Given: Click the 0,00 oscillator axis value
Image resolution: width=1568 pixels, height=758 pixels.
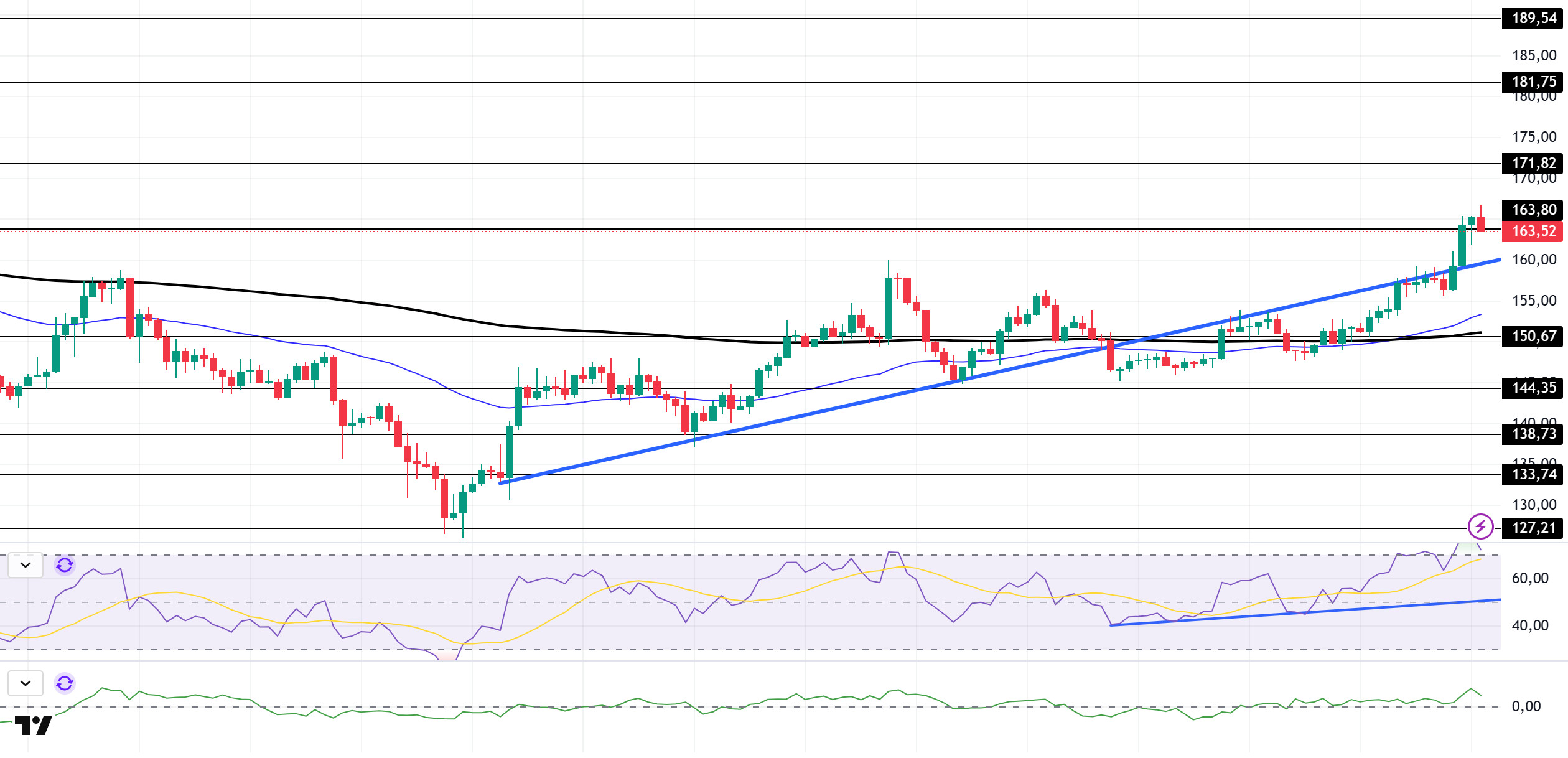Looking at the screenshot, I should pyautogui.click(x=1526, y=706).
